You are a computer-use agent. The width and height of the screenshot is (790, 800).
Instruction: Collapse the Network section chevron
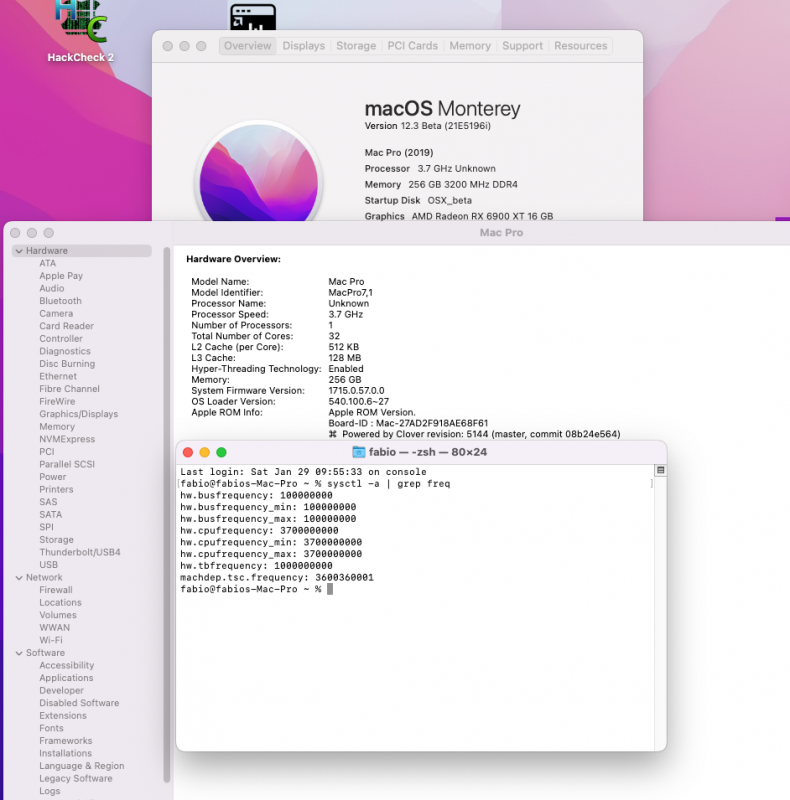click(19, 578)
